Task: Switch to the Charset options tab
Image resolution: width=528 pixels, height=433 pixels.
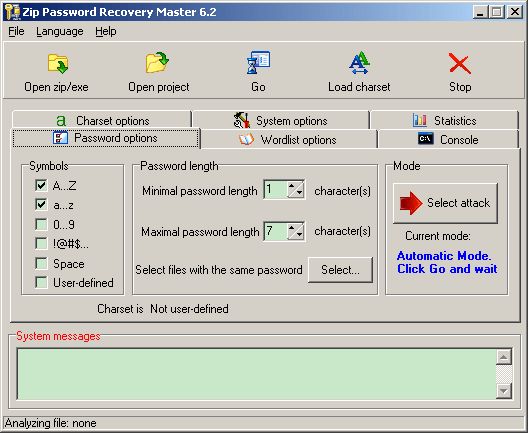Action: 102,121
